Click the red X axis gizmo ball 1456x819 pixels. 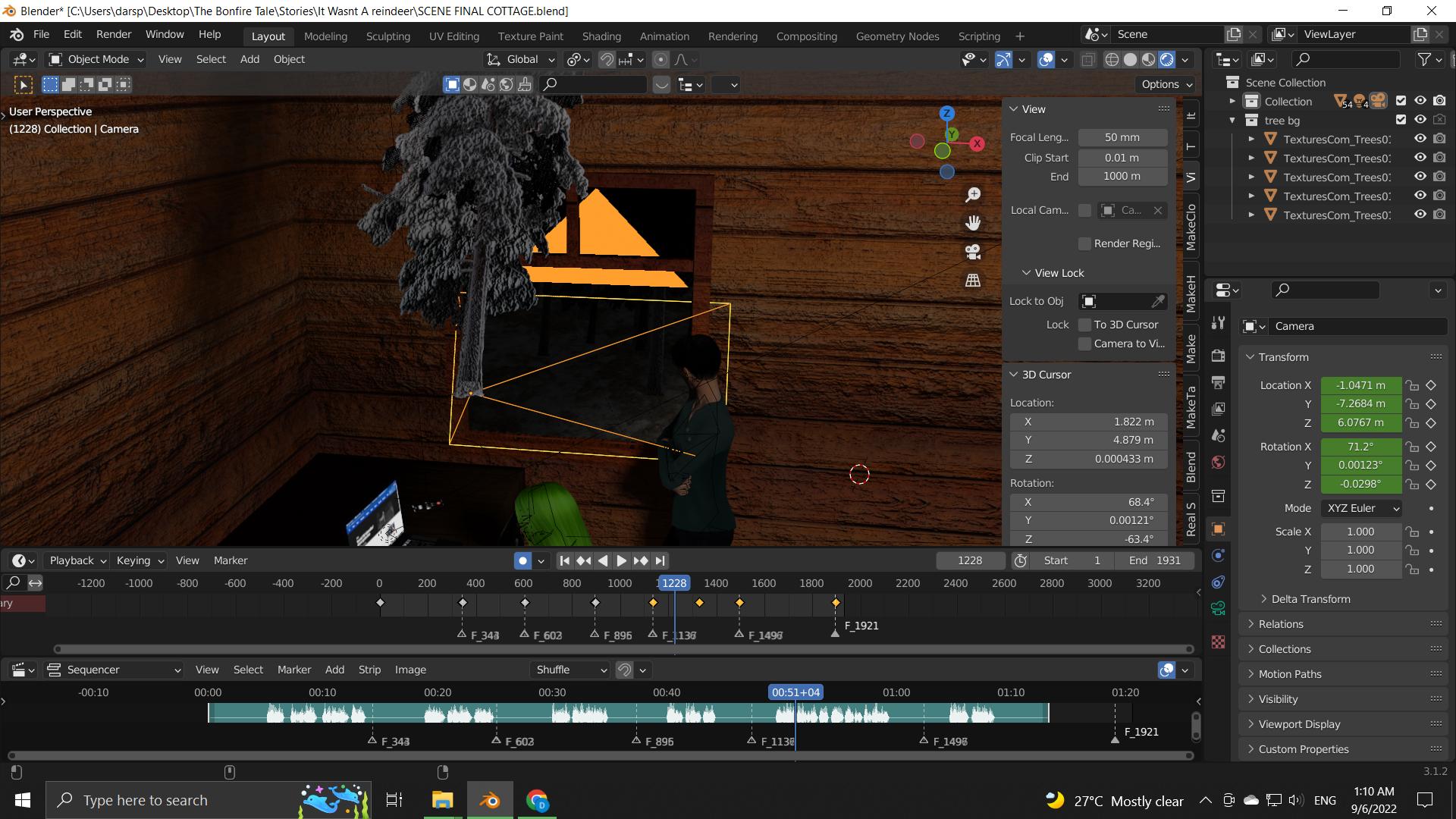[977, 143]
